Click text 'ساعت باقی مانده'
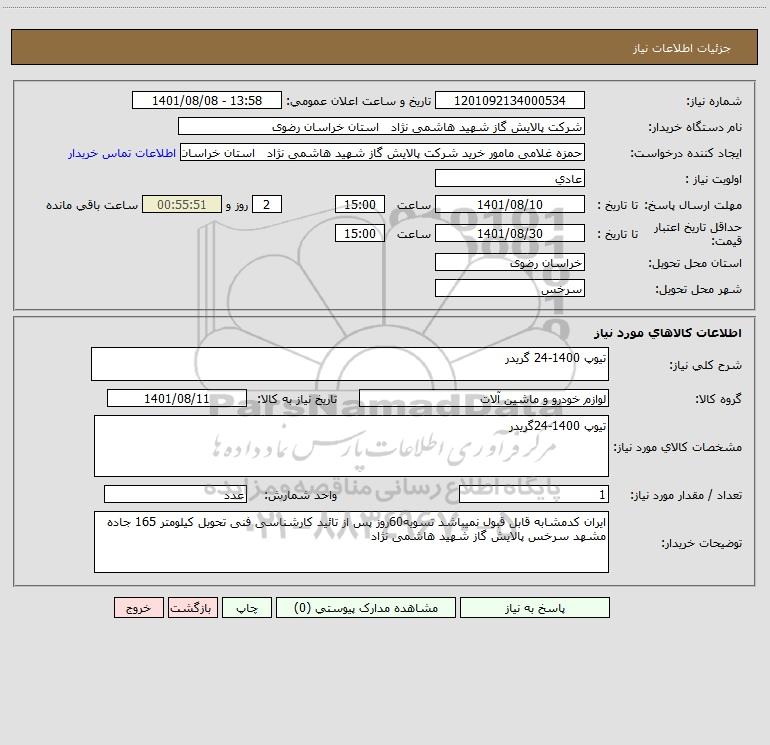Viewport: 770px width, 745px height. [92, 205]
